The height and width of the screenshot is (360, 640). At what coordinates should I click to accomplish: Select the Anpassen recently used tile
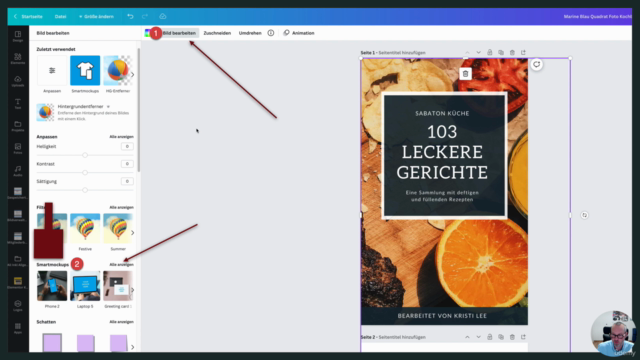coord(52,71)
